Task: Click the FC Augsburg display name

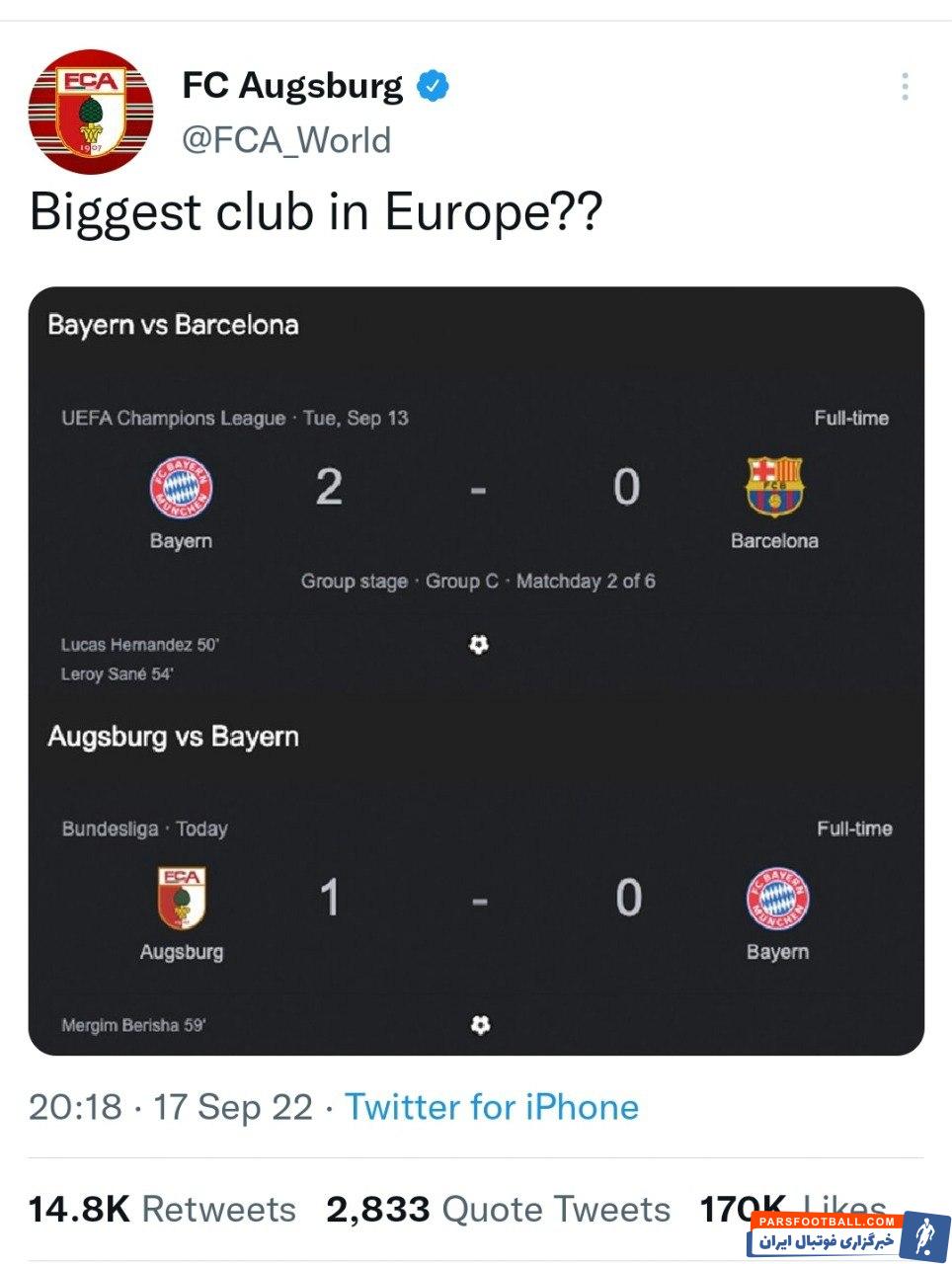Action: tap(292, 86)
